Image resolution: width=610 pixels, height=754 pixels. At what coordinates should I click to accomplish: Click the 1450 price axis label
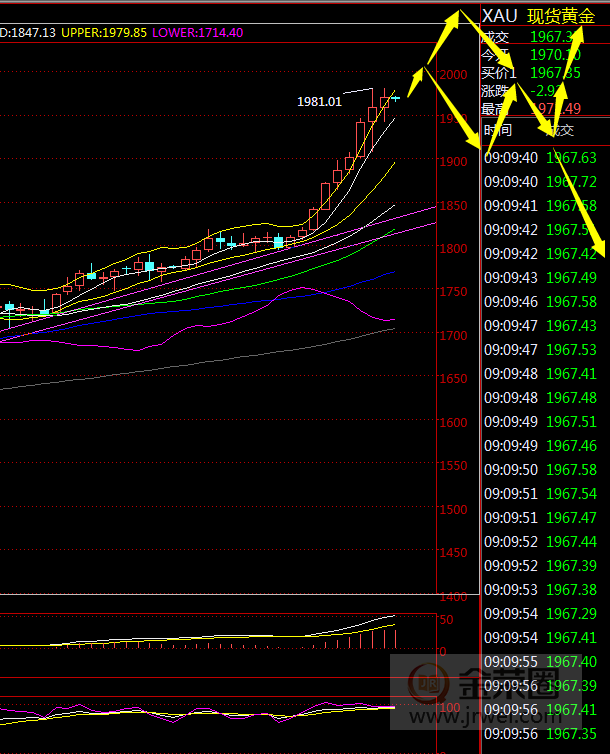[x=453, y=553]
